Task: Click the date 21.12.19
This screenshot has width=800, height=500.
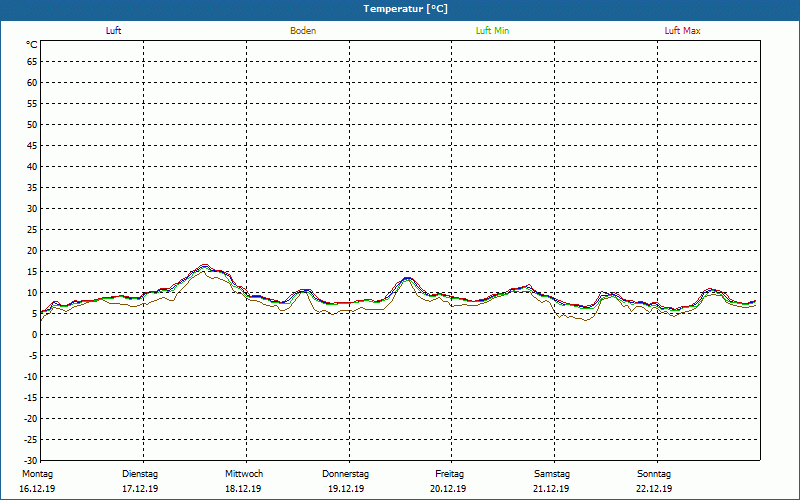Action: tap(551, 489)
